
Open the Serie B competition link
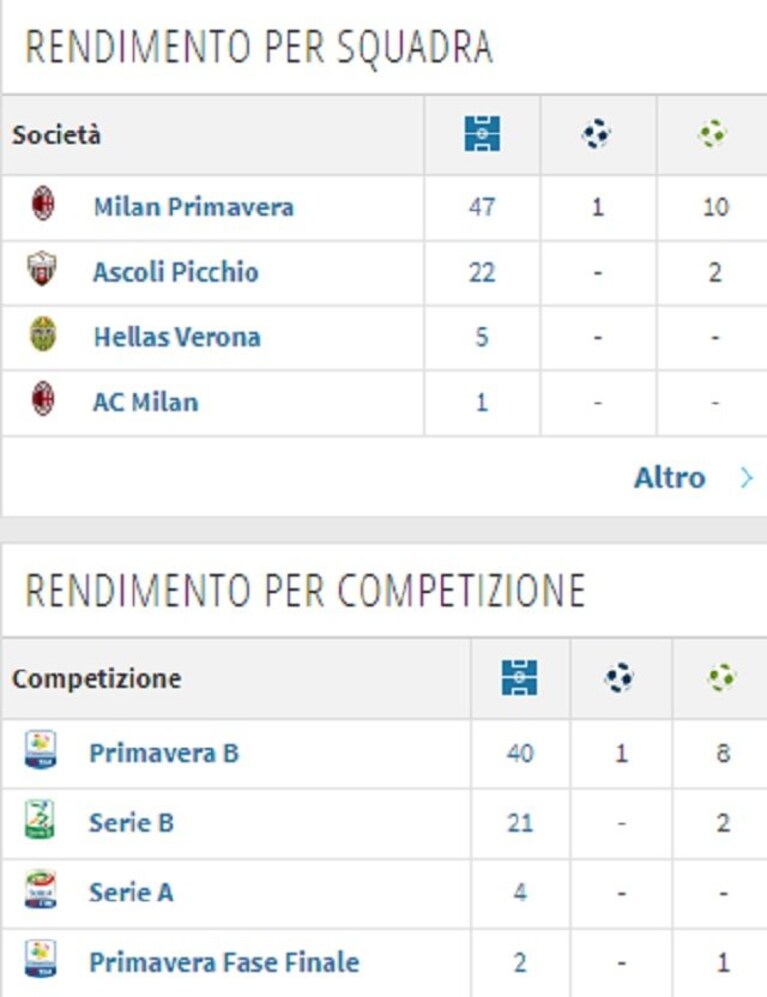[x=131, y=822]
